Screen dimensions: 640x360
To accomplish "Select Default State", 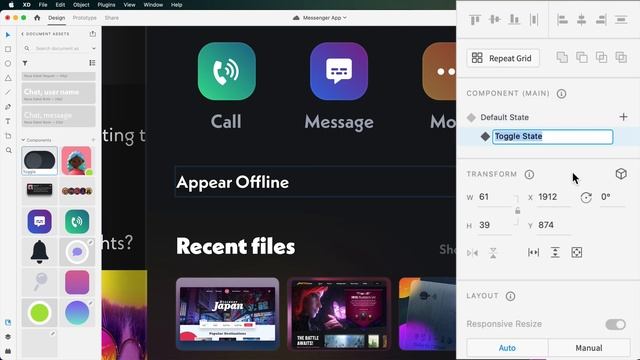I will pyautogui.click(x=504, y=118).
